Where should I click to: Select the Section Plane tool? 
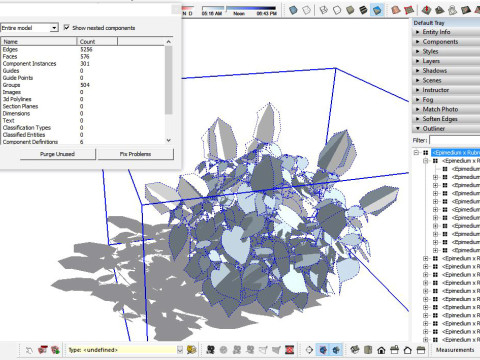coord(309,350)
